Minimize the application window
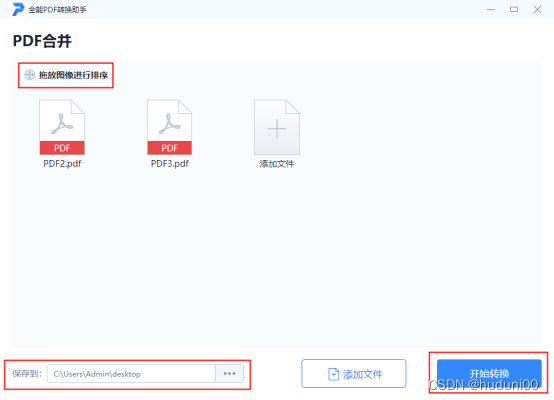Viewport: 554px width, 400px height. tap(491, 10)
